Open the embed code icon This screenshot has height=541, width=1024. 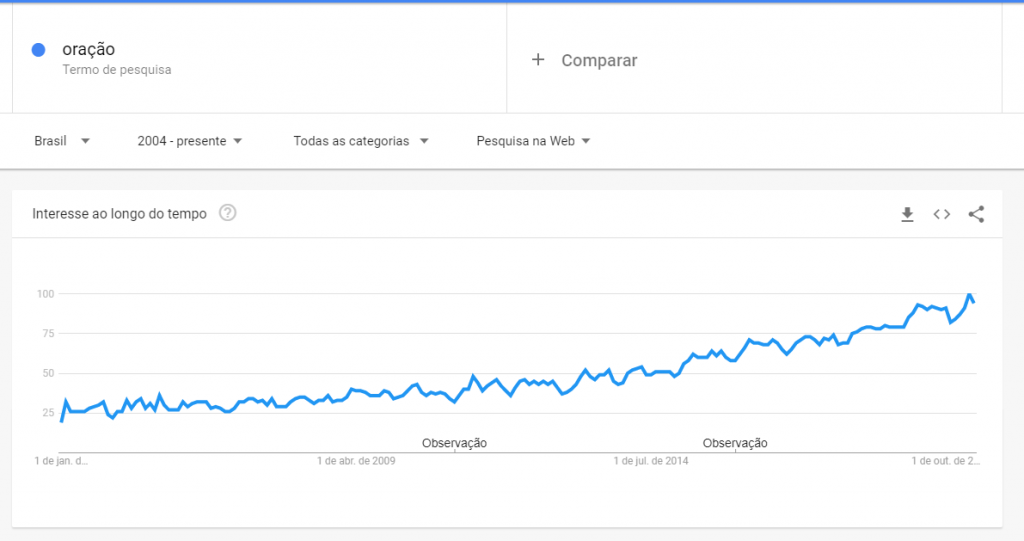click(x=942, y=214)
